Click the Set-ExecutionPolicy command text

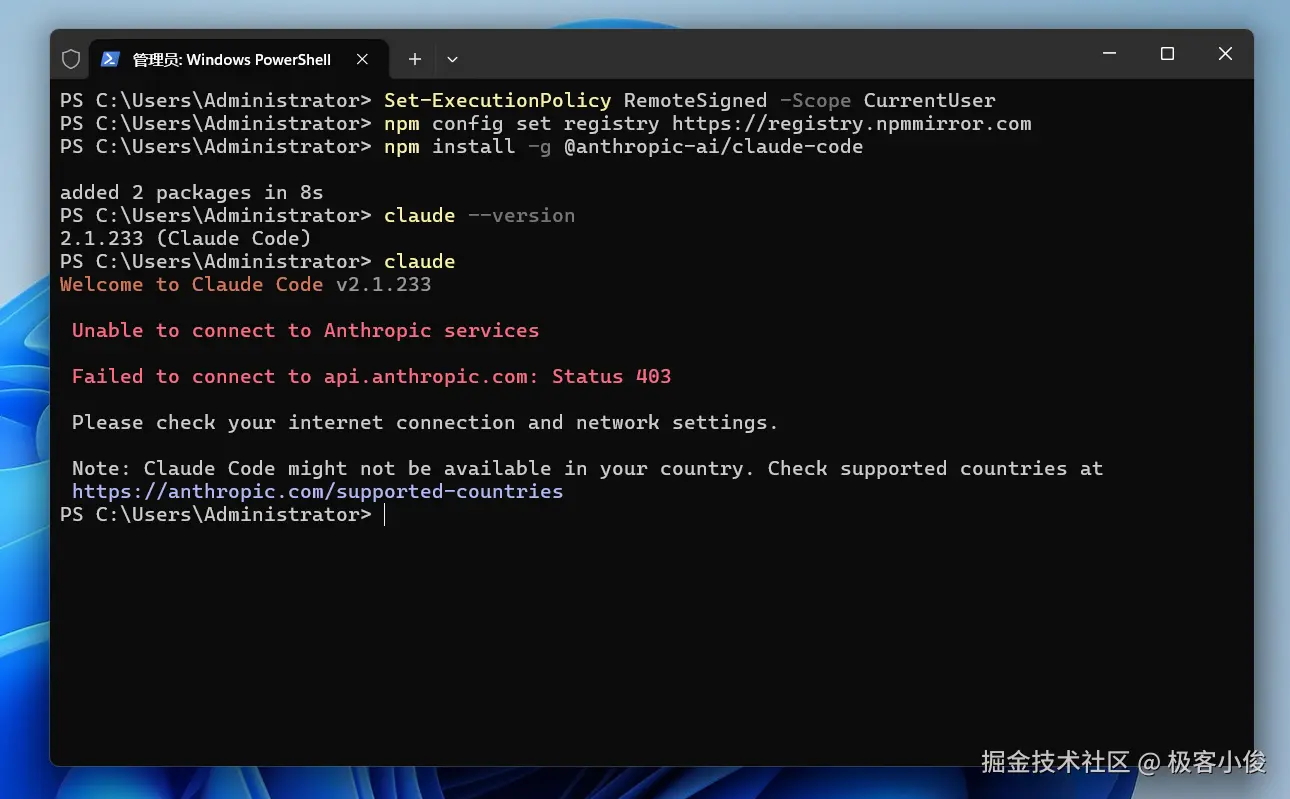pos(497,100)
